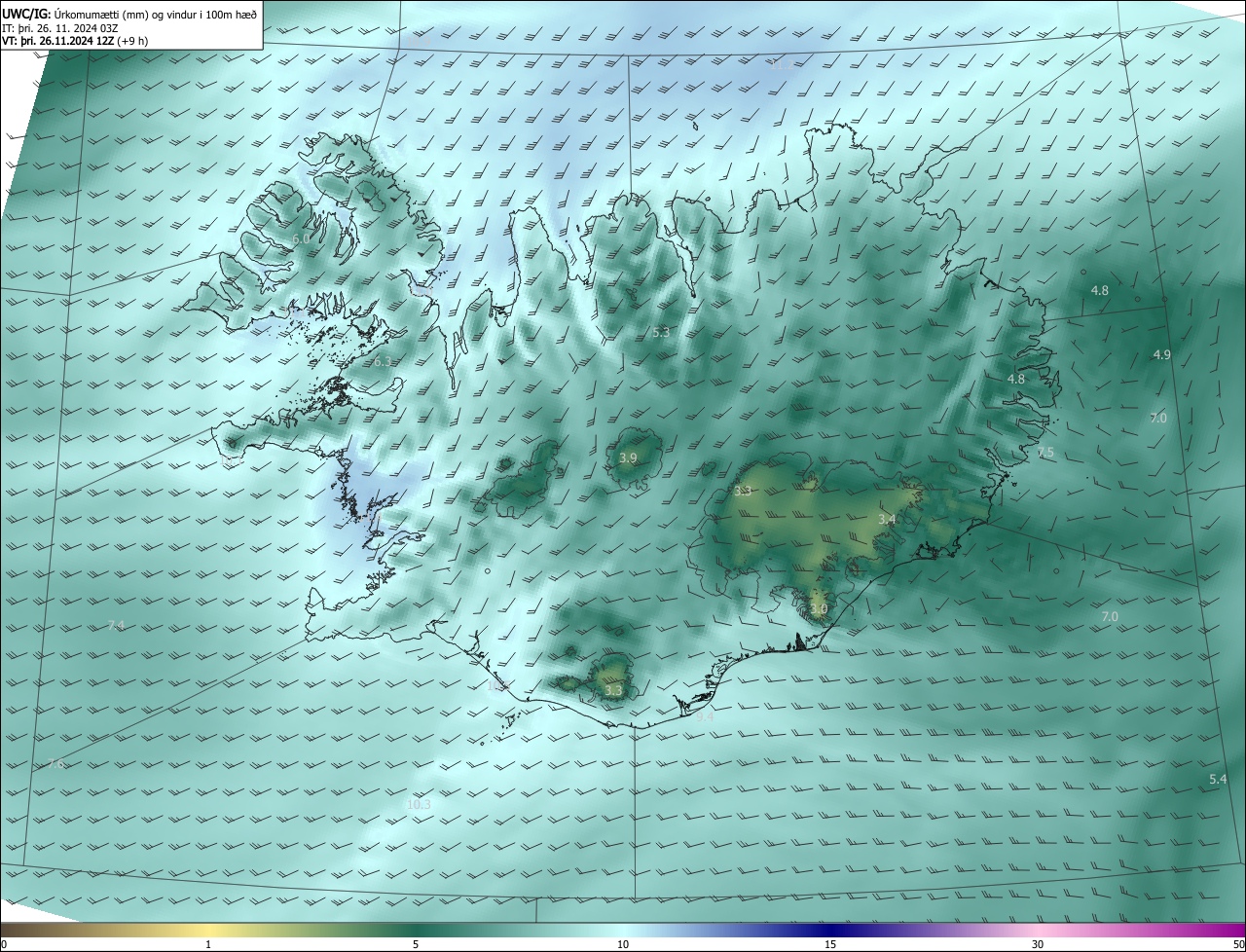Viewport: 1246px width, 952px height.
Task: Click the 10 label on the color scale
Action: tap(623, 944)
